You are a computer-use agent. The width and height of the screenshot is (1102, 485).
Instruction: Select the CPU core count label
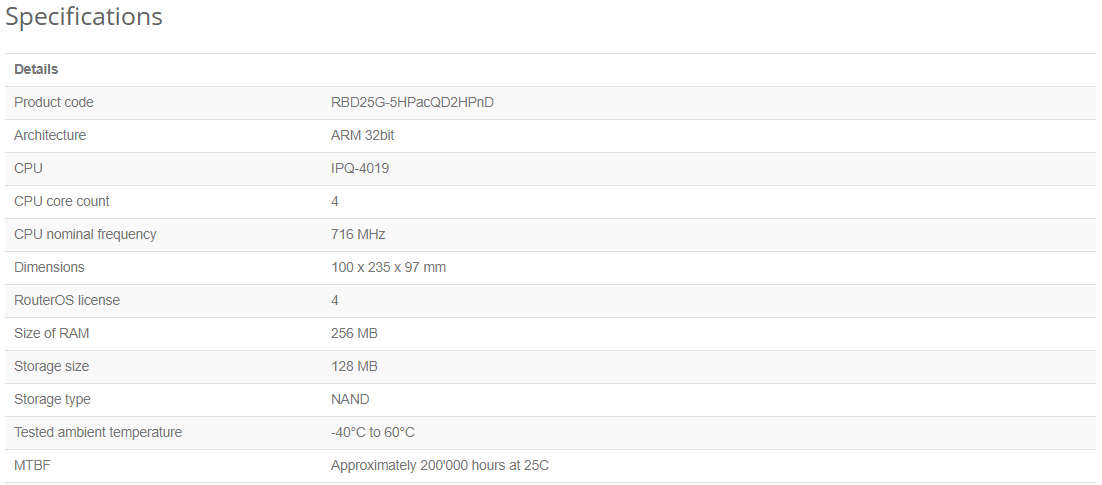click(62, 202)
